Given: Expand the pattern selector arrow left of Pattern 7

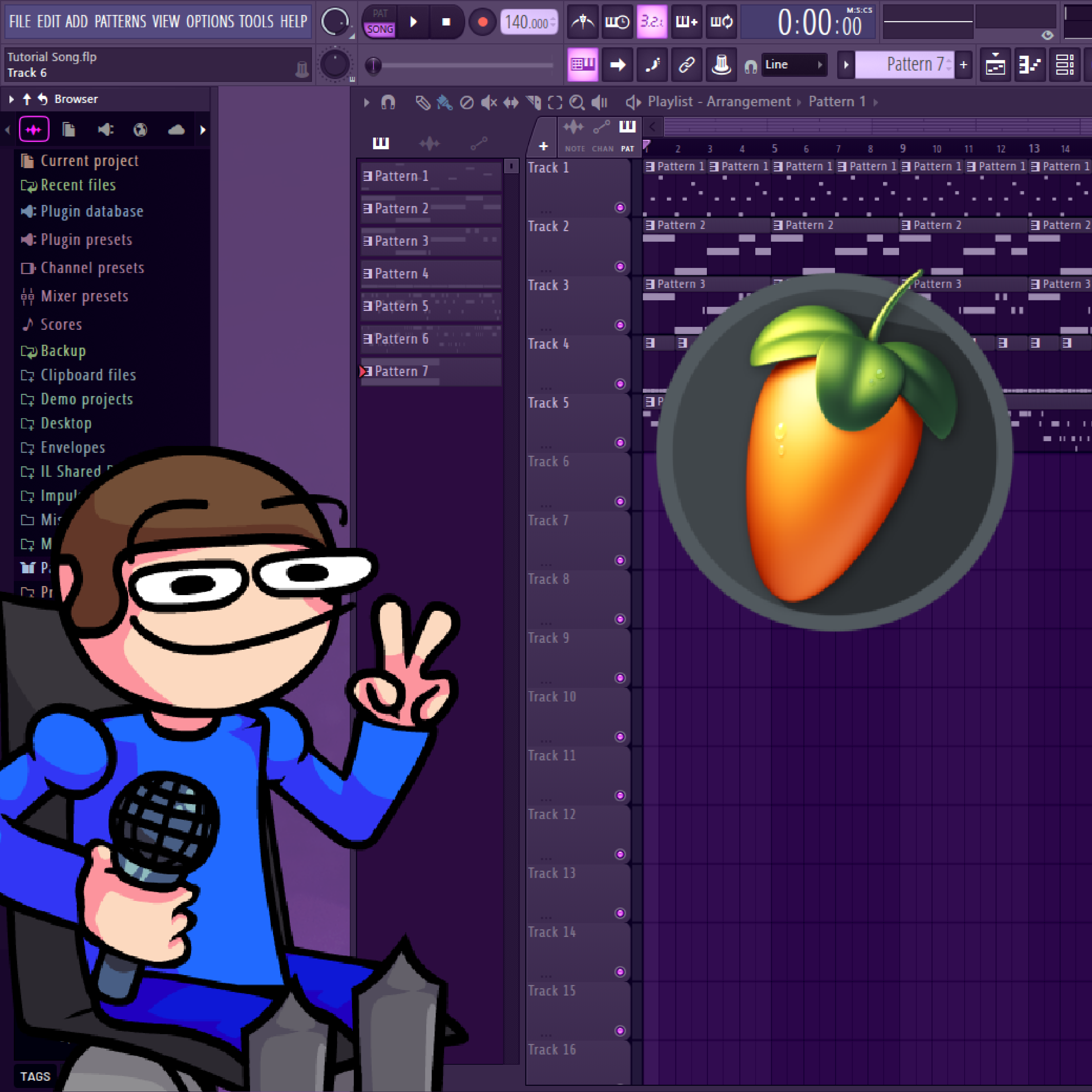Looking at the screenshot, I should click(846, 64).
